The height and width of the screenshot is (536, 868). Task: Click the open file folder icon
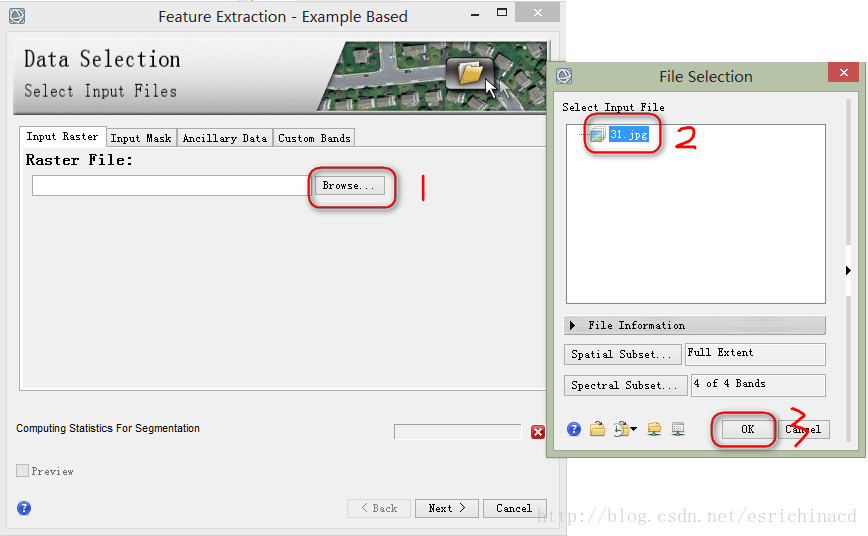click(x=597, y=429)
